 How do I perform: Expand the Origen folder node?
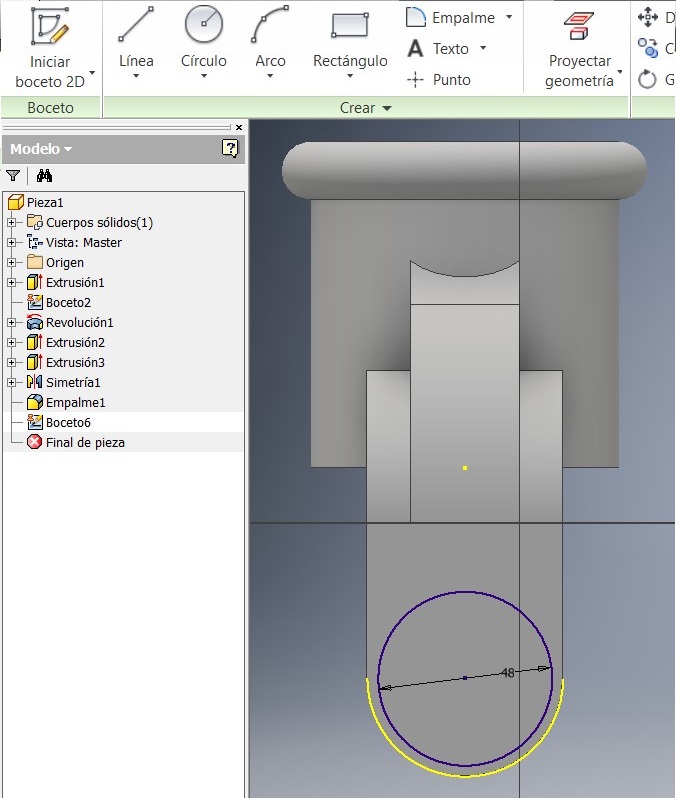12,263
